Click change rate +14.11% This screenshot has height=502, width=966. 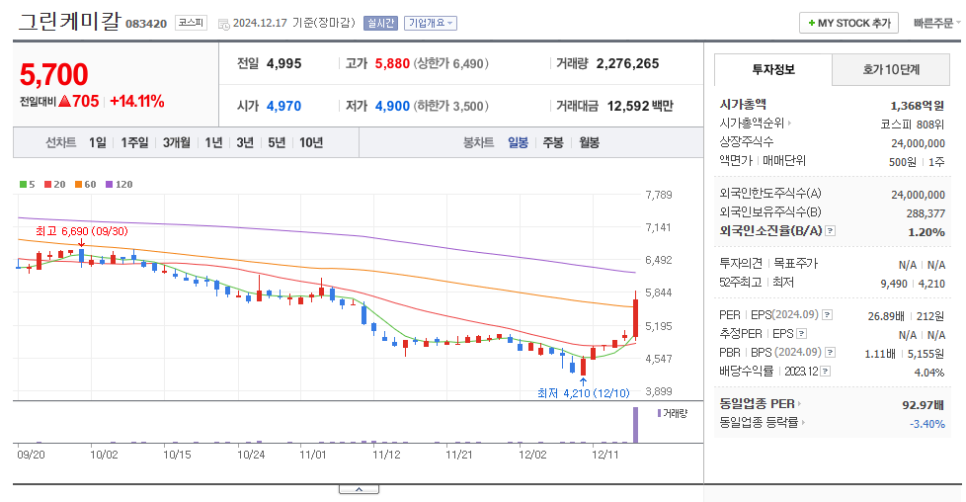click(137, 102)
